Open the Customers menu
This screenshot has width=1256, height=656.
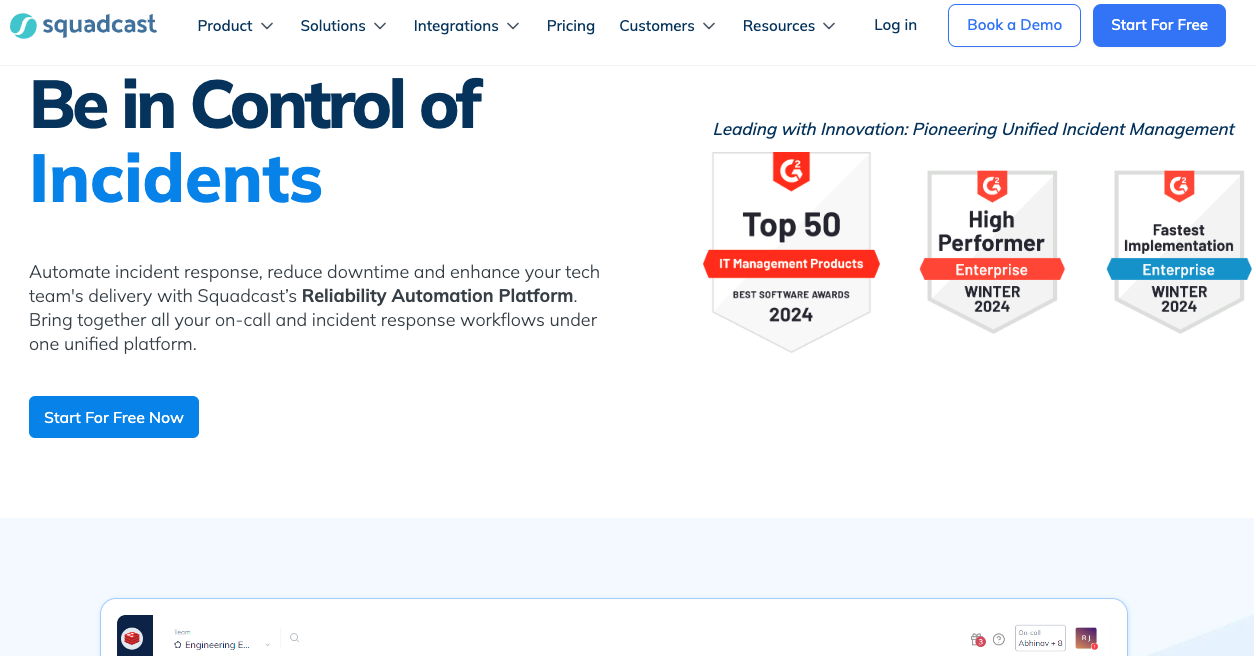point(667,26)
